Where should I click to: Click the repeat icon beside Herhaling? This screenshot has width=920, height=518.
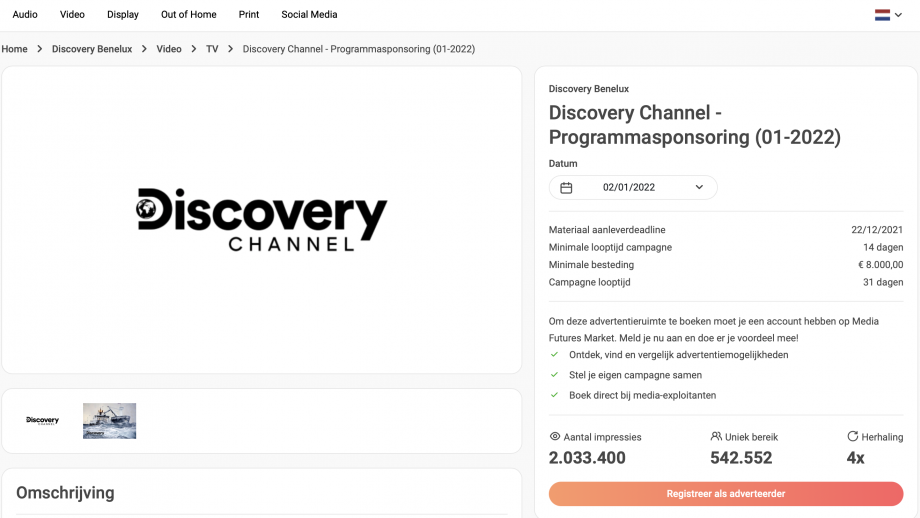pyautogui.click(x=853, y=436)
